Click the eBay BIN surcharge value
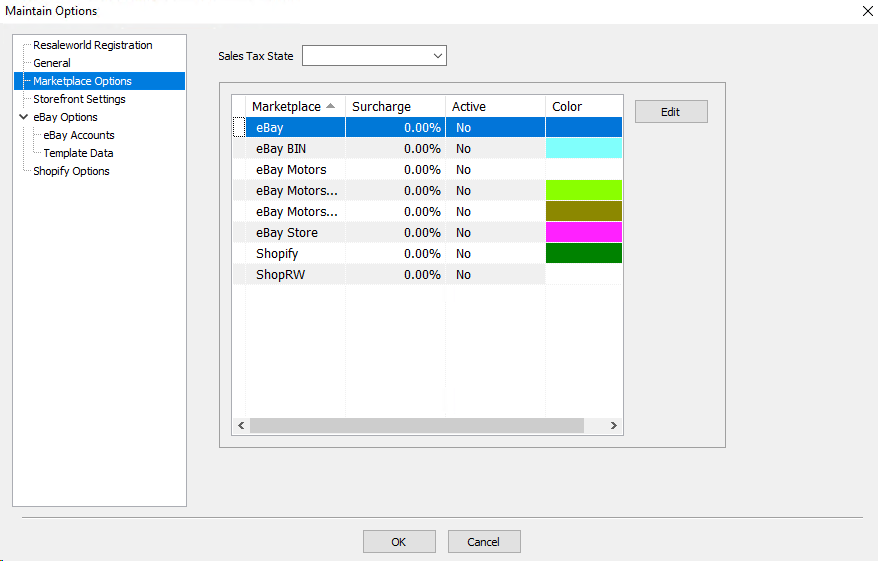The width and height of the screenshot is (878, 561). pyautogui.click(x=395, y=148)
